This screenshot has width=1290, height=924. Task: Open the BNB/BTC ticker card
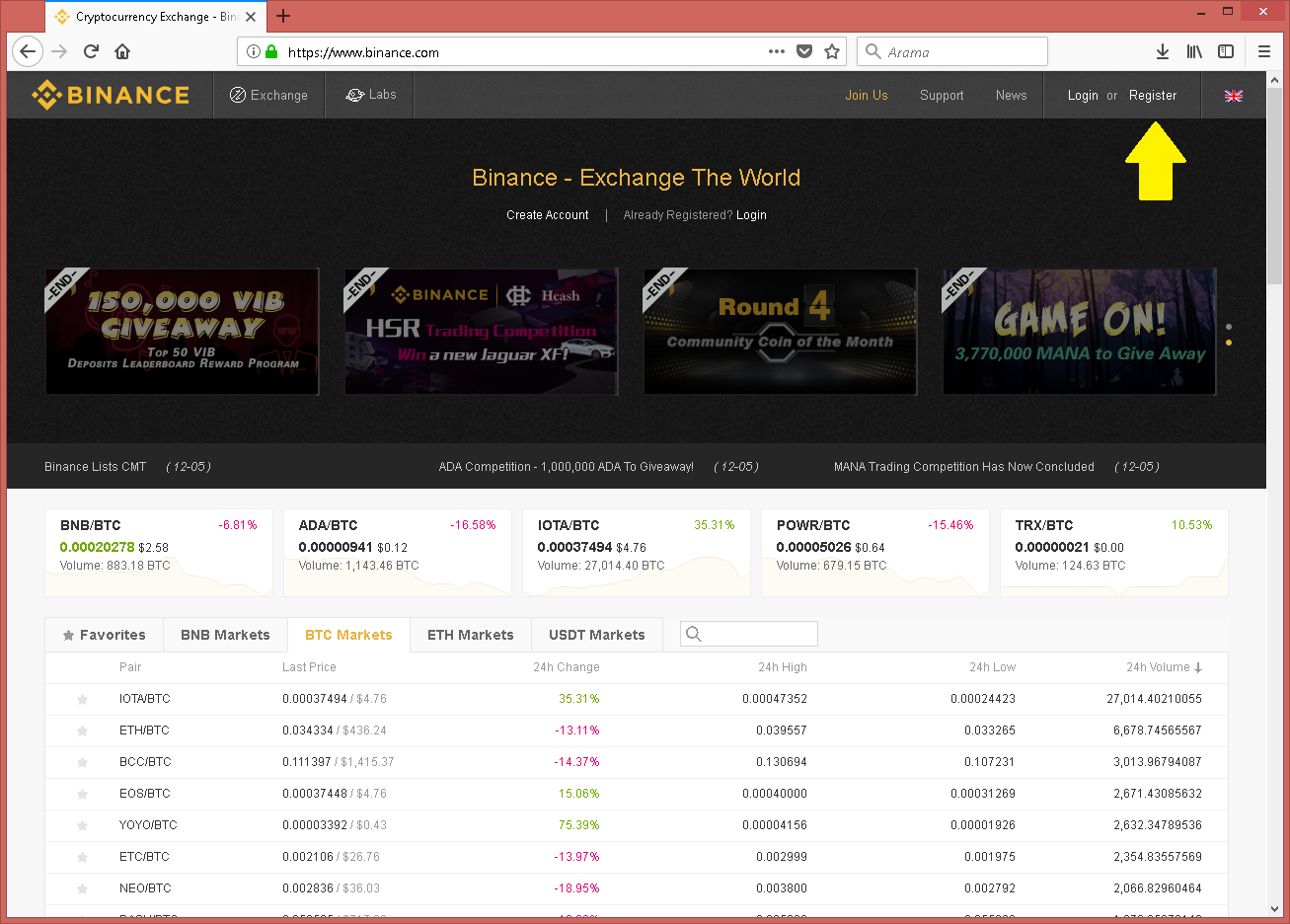[x=159, y=553]
